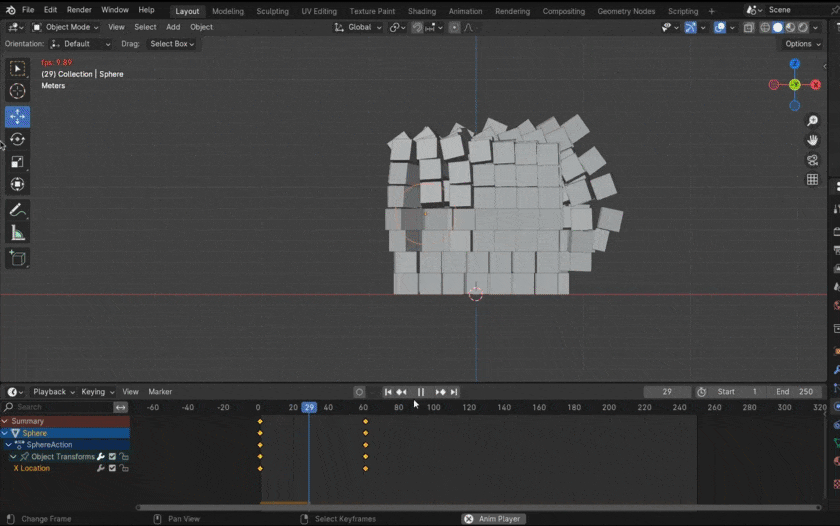This screenshot has height=526, width=840.
Task: Switch orthographic/perspective grid icon
Action: pyautogui.click(x=813, y=179)
